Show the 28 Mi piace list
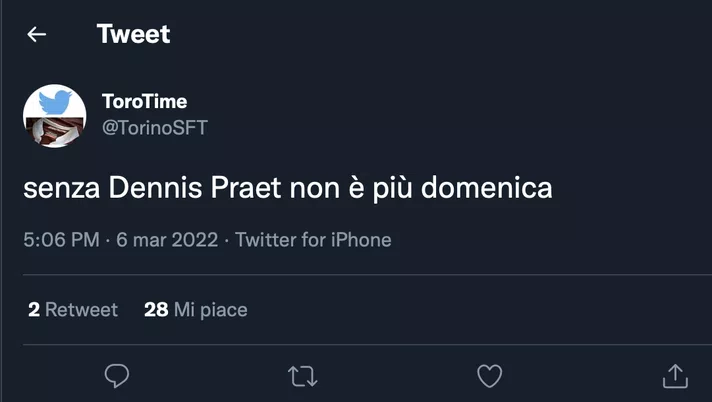Viewport: 712px width, 402px height. point(196,310)
